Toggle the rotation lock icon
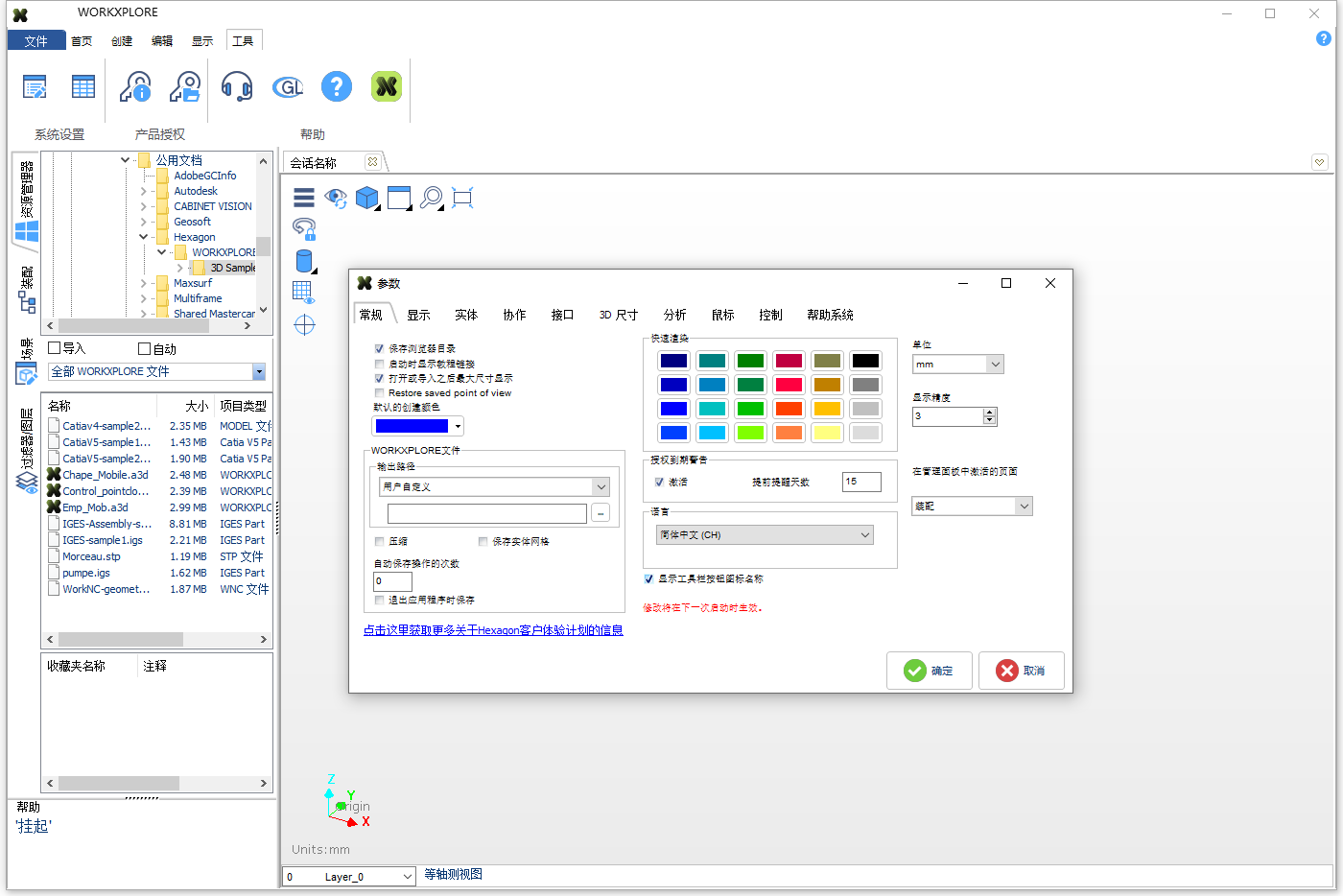This screenshot has width=1343, height=896. coord(304,228)
